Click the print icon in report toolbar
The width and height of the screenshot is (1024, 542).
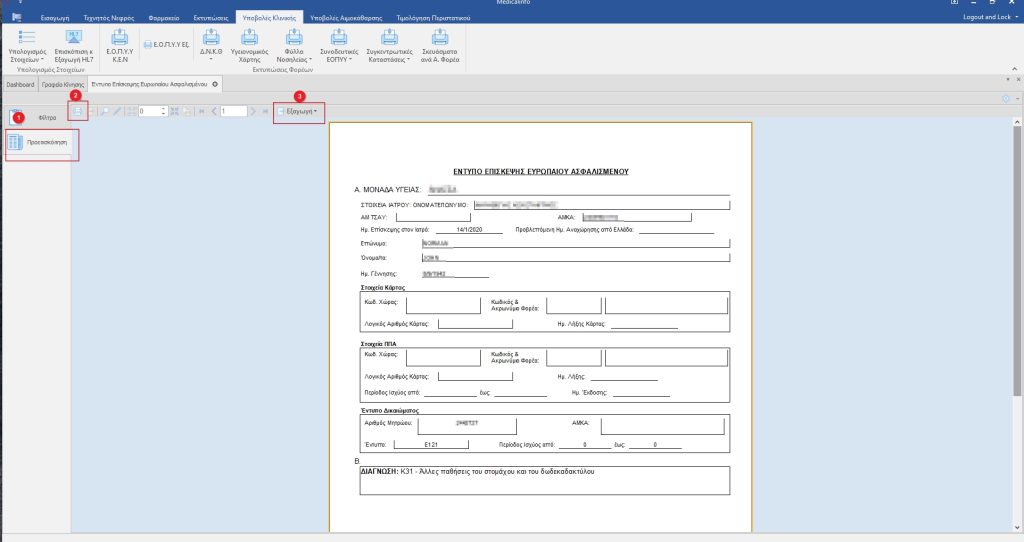[77, 110]
